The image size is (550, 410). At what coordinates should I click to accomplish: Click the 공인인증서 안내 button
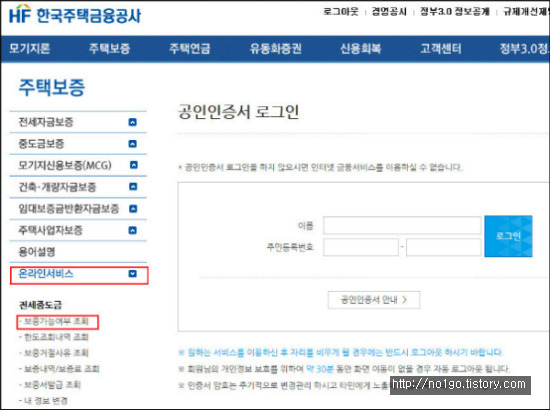374,300
